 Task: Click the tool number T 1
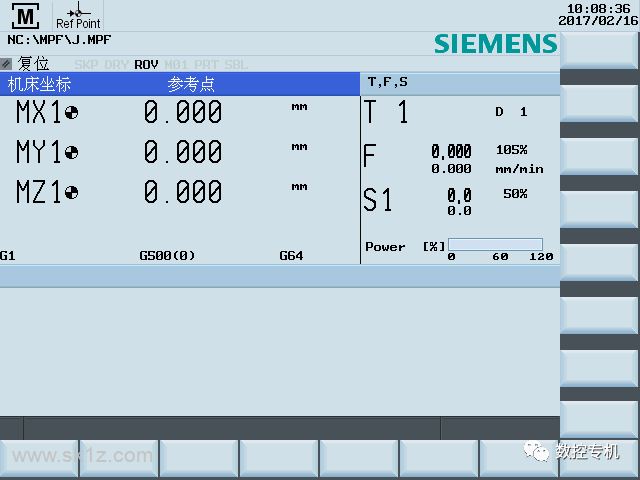[x=386, y=112]
